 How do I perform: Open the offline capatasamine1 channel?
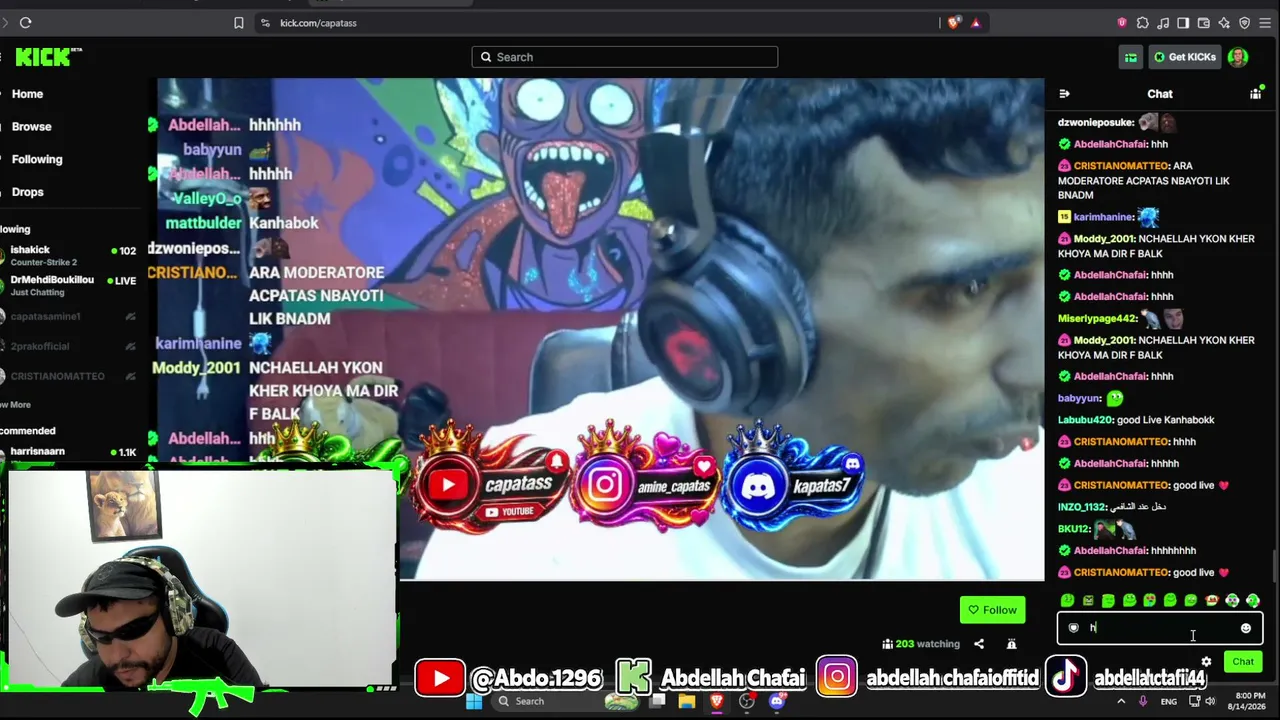[70, 316]
